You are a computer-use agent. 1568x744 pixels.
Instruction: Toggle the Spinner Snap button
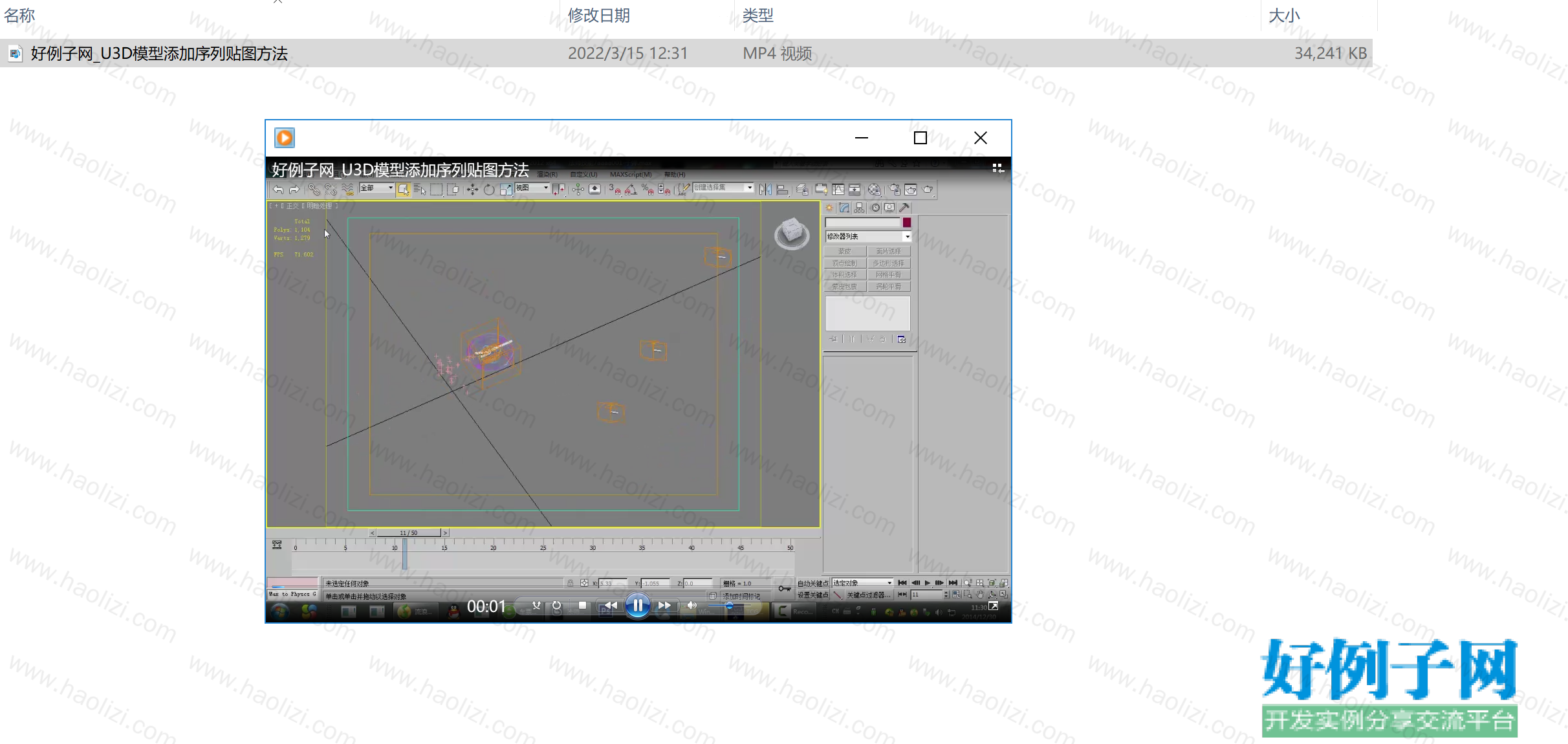664,190
